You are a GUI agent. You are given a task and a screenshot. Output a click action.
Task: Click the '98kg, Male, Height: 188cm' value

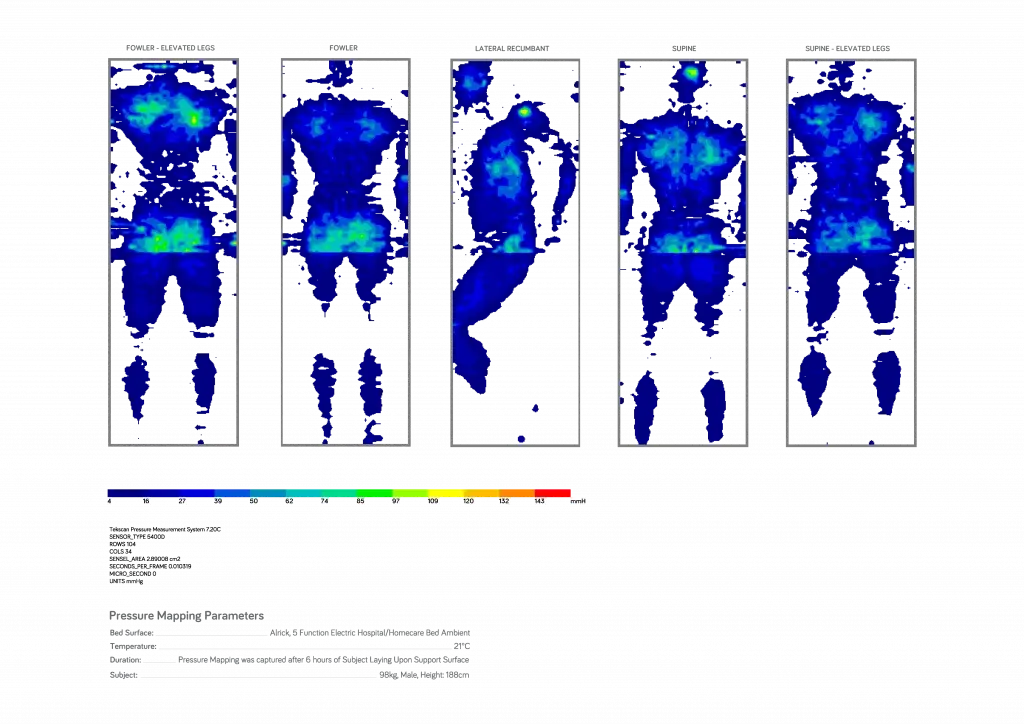(x=424, y=675)
